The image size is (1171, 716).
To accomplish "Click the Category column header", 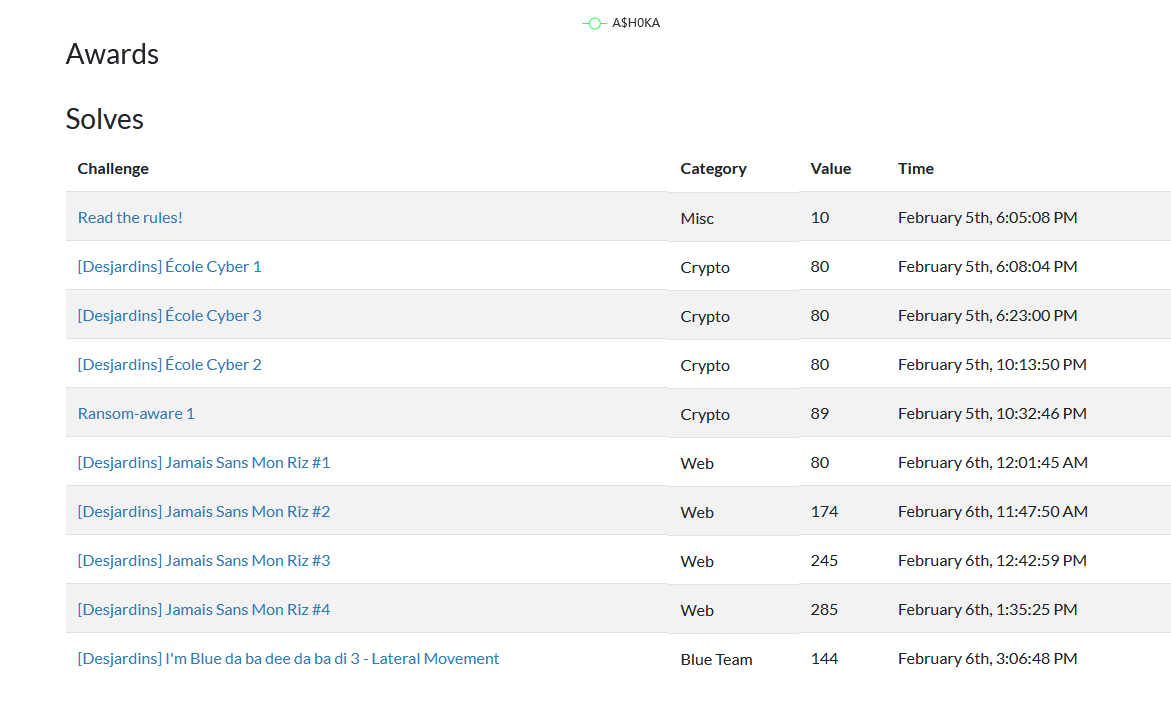I will [713, 169].
